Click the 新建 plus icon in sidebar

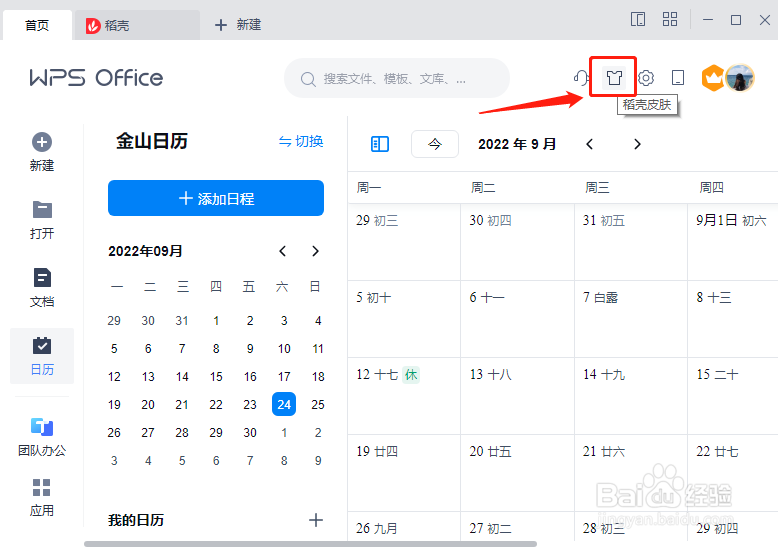pyautogui.click(x=42, y=142)
